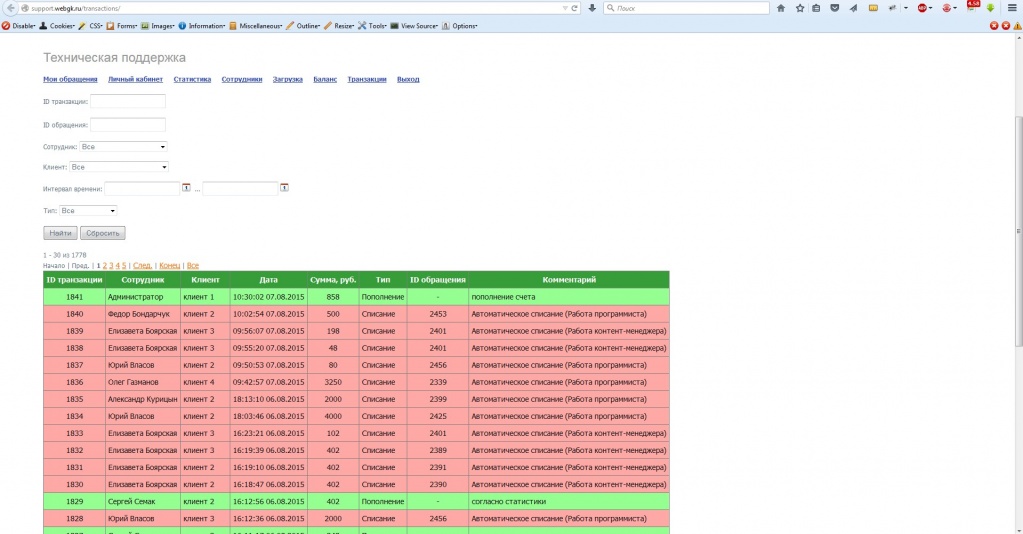The width and height of the screenshot is (1023, 534).
Task: Click the browser Home icon
Action: pyautogui.click(x=781, y=8)
